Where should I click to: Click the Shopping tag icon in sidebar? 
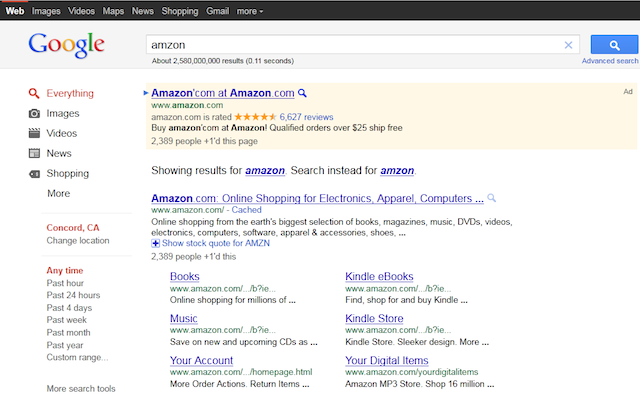pyautogui.click(x=34, y=174)
